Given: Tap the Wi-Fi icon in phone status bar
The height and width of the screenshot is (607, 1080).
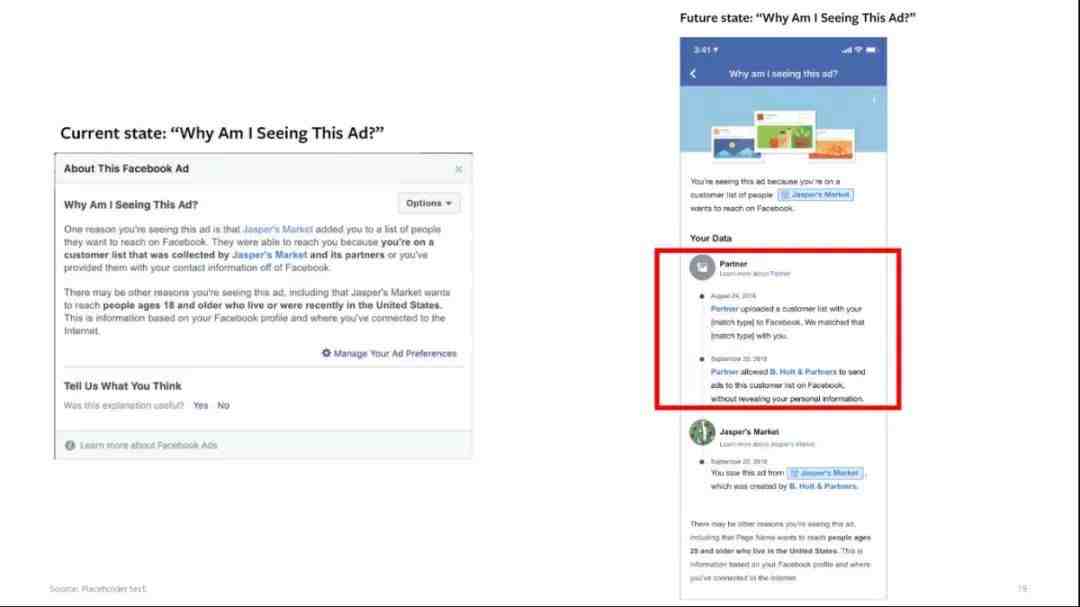Looking at the screenshot, I should (858, 50).
